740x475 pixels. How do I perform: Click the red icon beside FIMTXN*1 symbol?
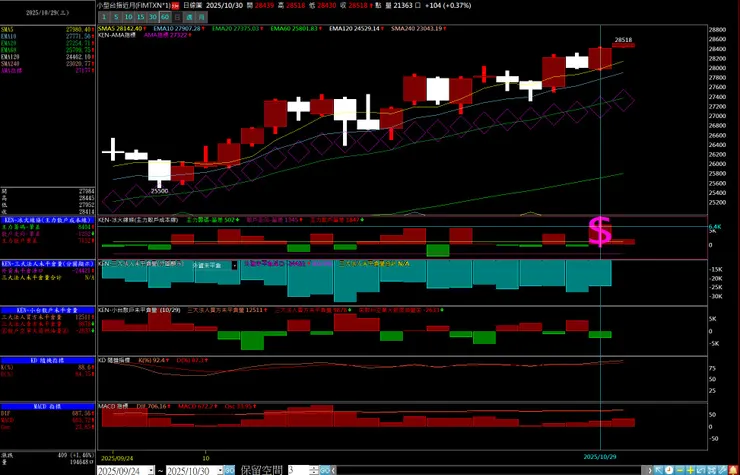[x=175, y=6]
